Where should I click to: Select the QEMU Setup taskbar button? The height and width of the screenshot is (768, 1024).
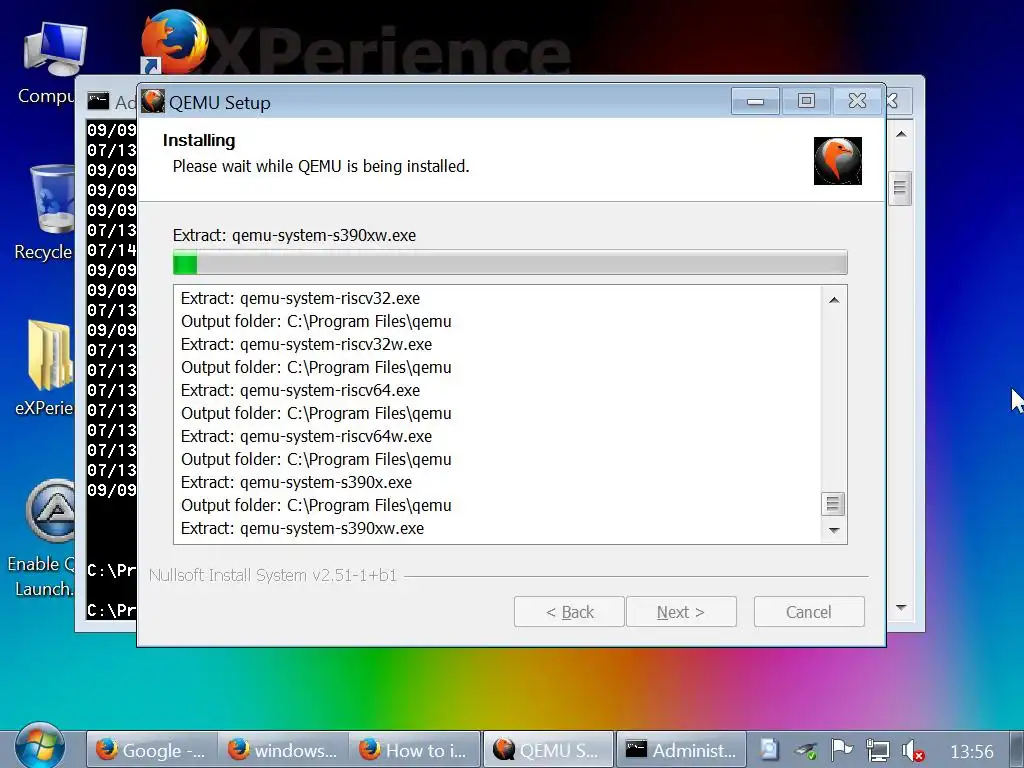click(x=548, y=750)
